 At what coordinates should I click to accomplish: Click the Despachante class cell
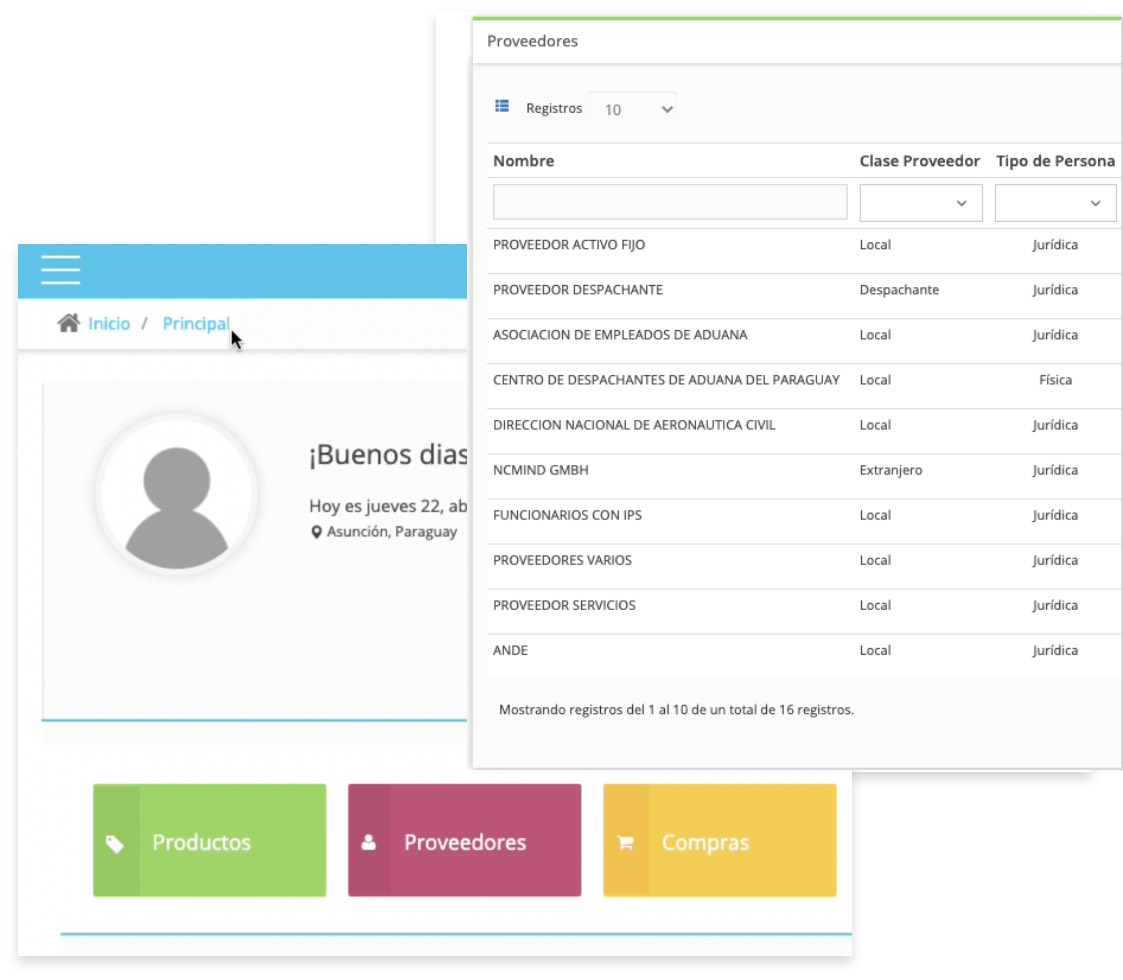(900, 289)
